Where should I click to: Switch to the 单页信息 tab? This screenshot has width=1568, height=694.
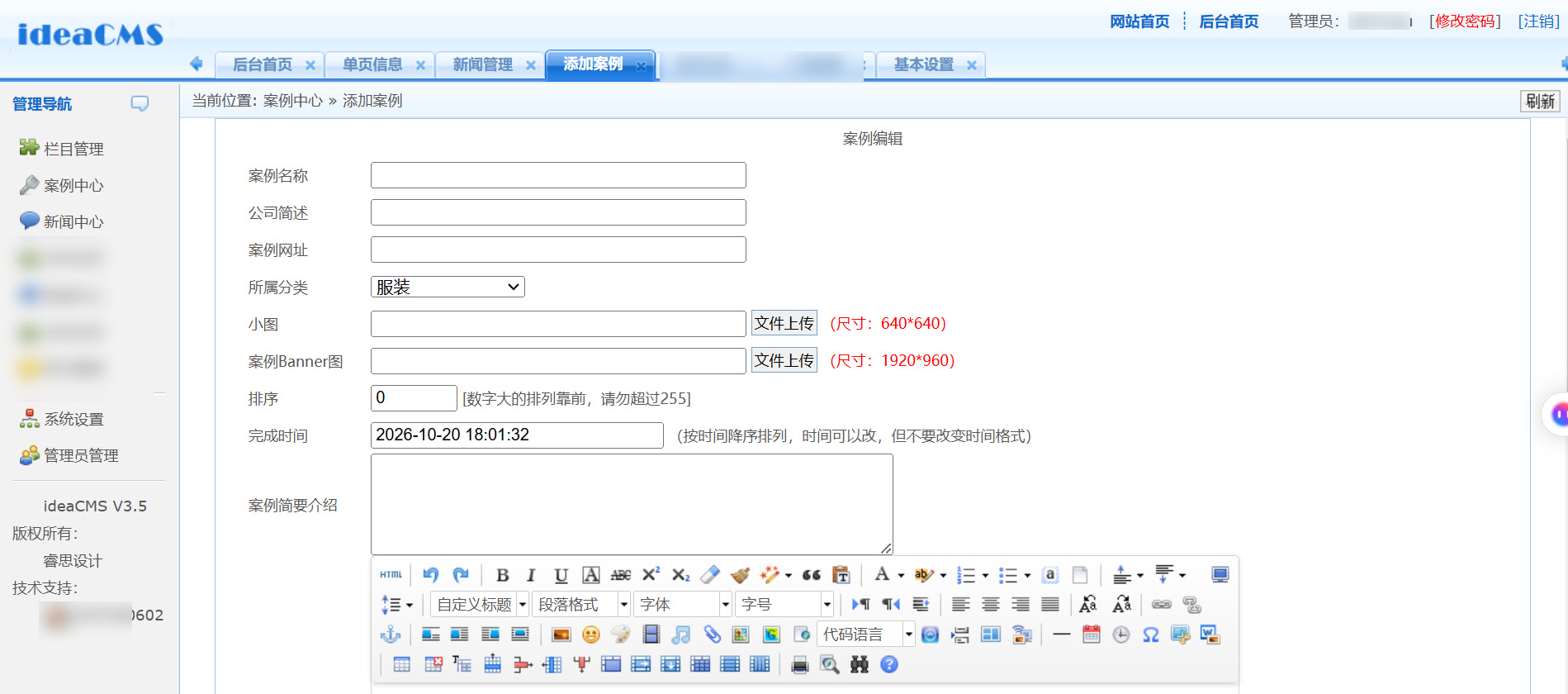click(x=372, y=64)
